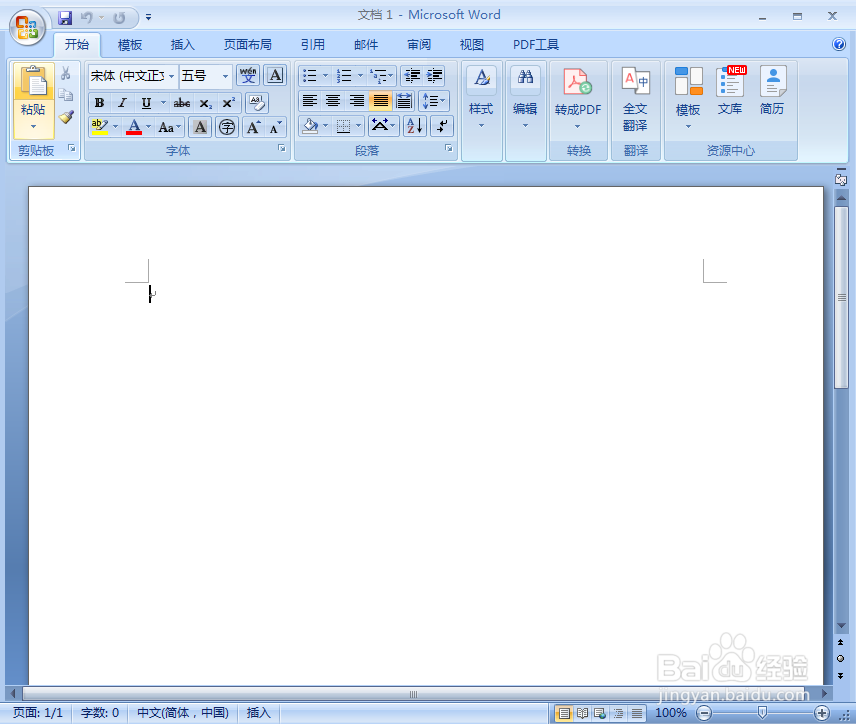
Task: Center align text
Action: click(333, 101)
